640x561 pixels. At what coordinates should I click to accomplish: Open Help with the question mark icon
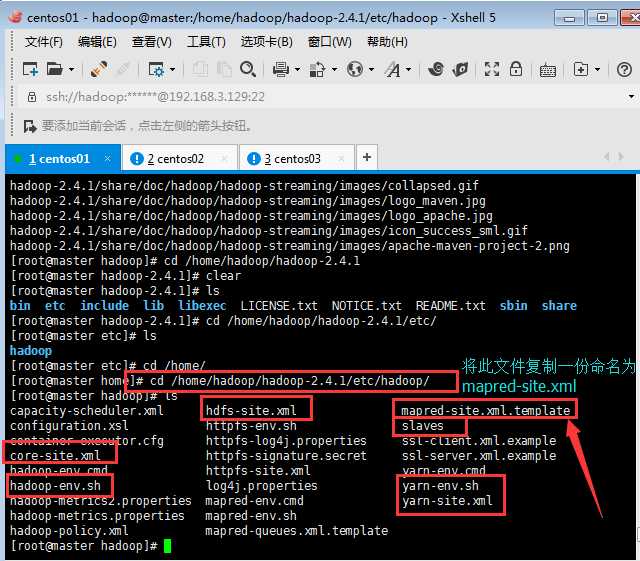[624, 70]
